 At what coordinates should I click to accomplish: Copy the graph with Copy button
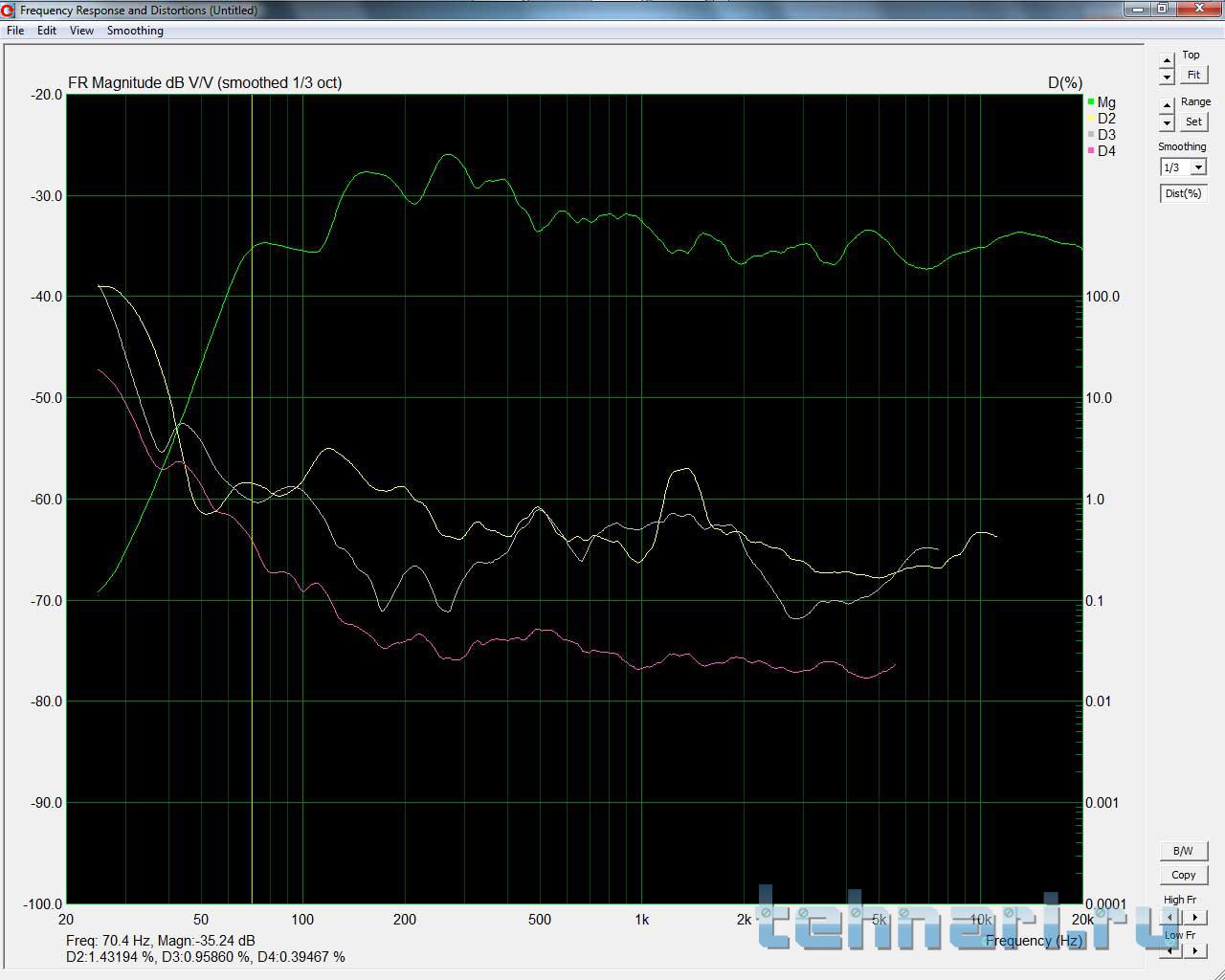coord(1183,875)
